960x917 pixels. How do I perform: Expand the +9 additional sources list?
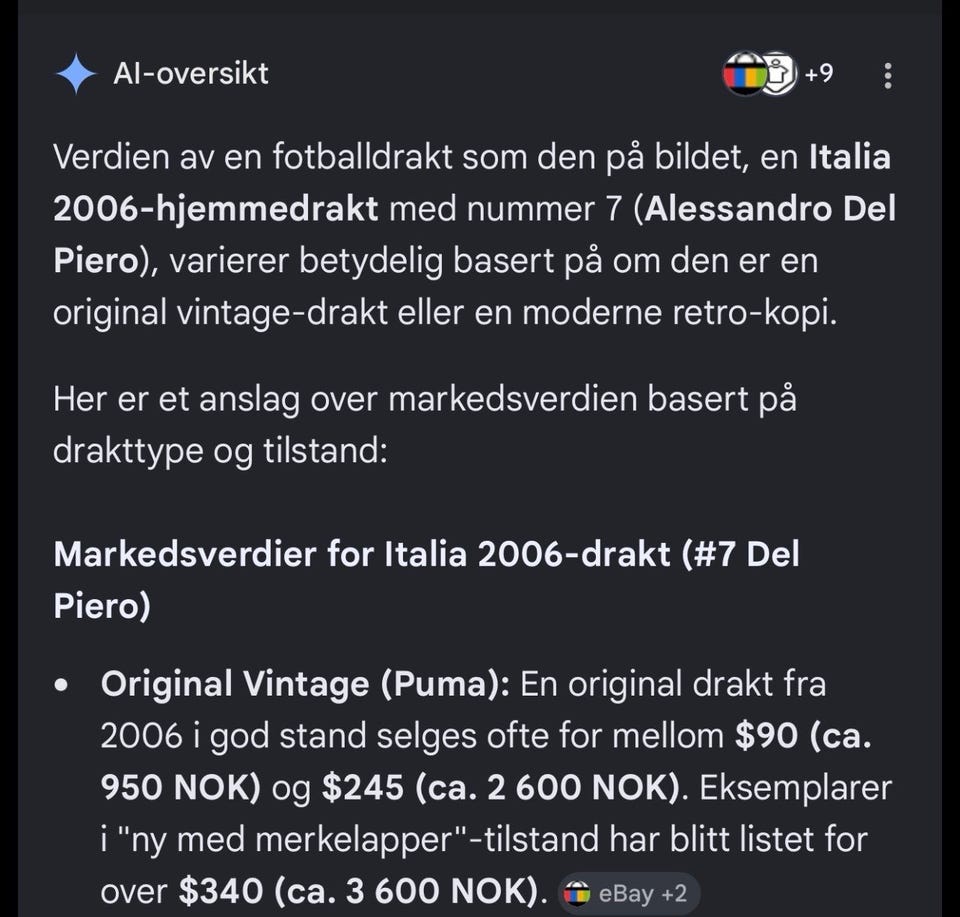pos(819,73)
